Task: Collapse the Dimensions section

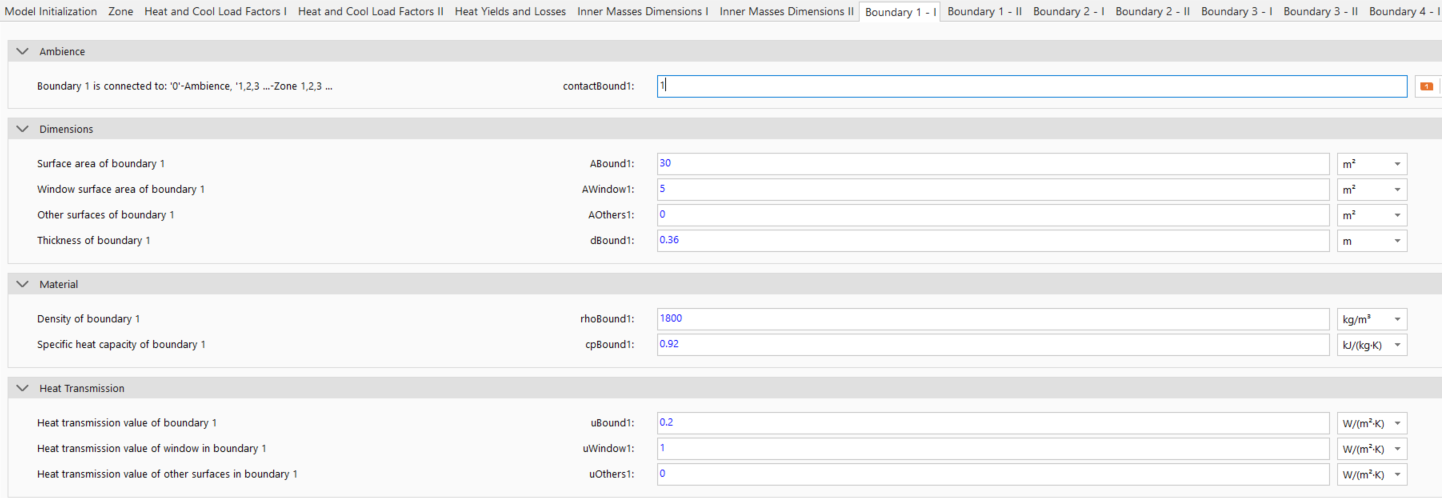Action: point(23,129)
